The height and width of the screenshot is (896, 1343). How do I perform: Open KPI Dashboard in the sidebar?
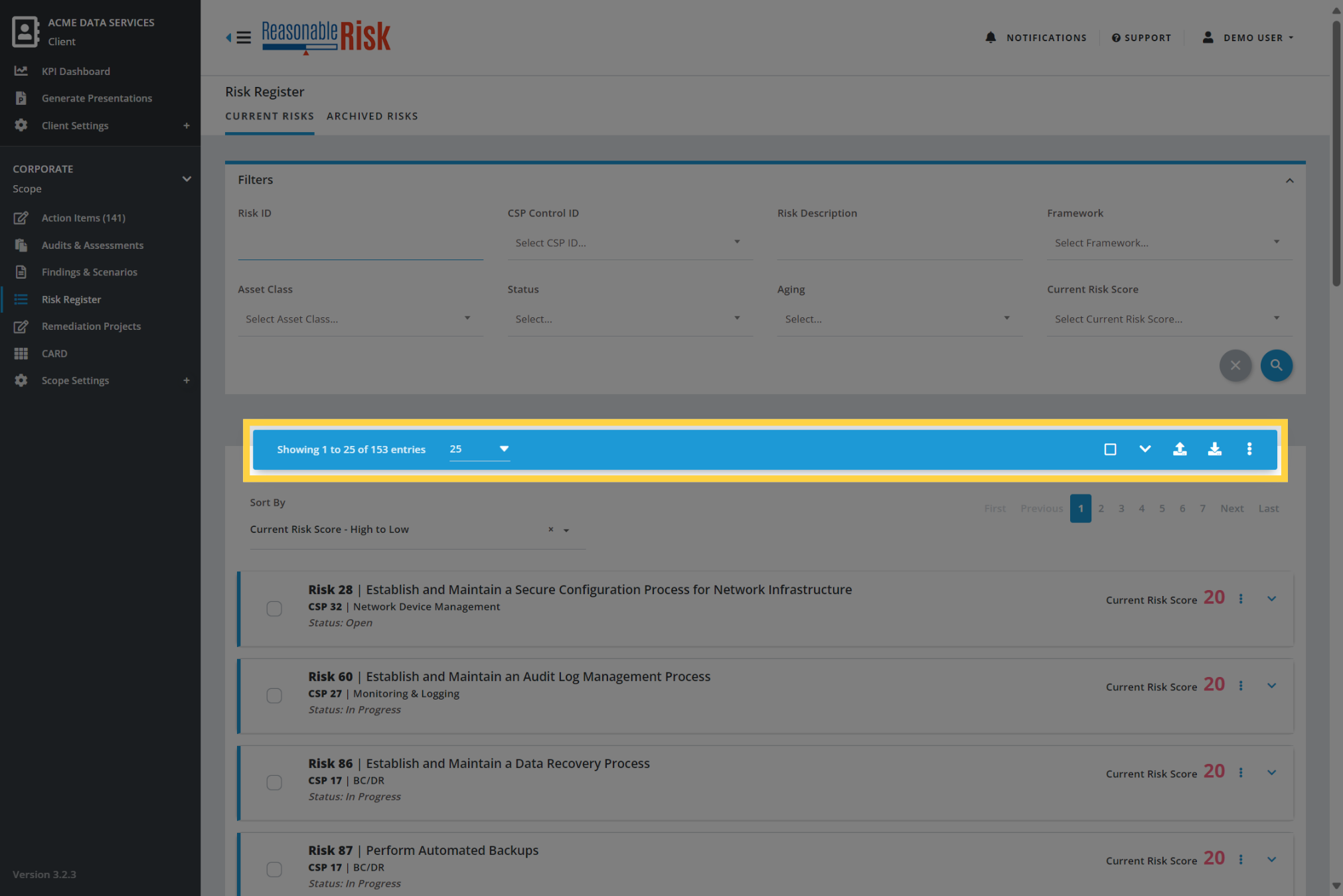pyautogui.click(x=76, y=71)
